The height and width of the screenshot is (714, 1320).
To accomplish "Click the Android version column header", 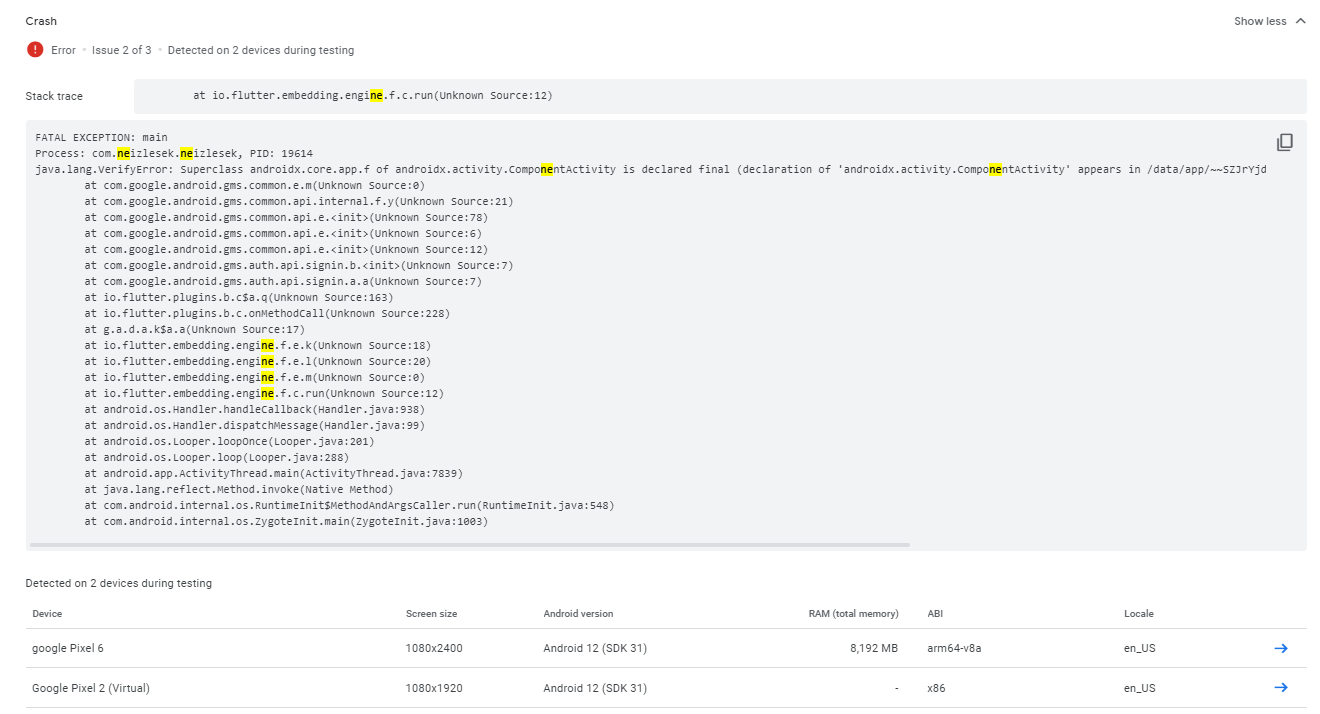I will (x=578, y=613).
